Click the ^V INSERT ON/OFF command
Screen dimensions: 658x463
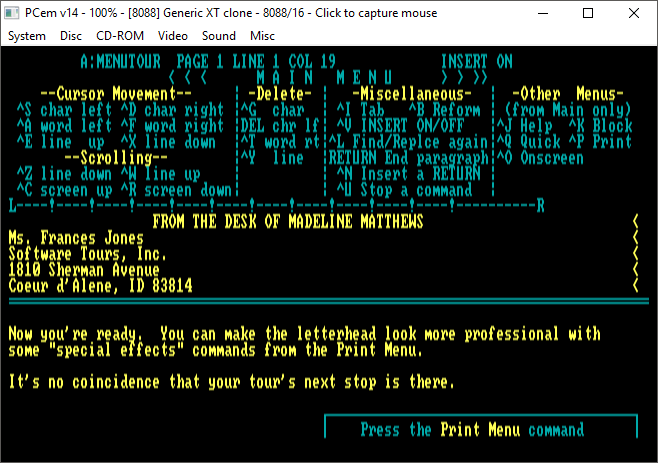click(400, 126)
